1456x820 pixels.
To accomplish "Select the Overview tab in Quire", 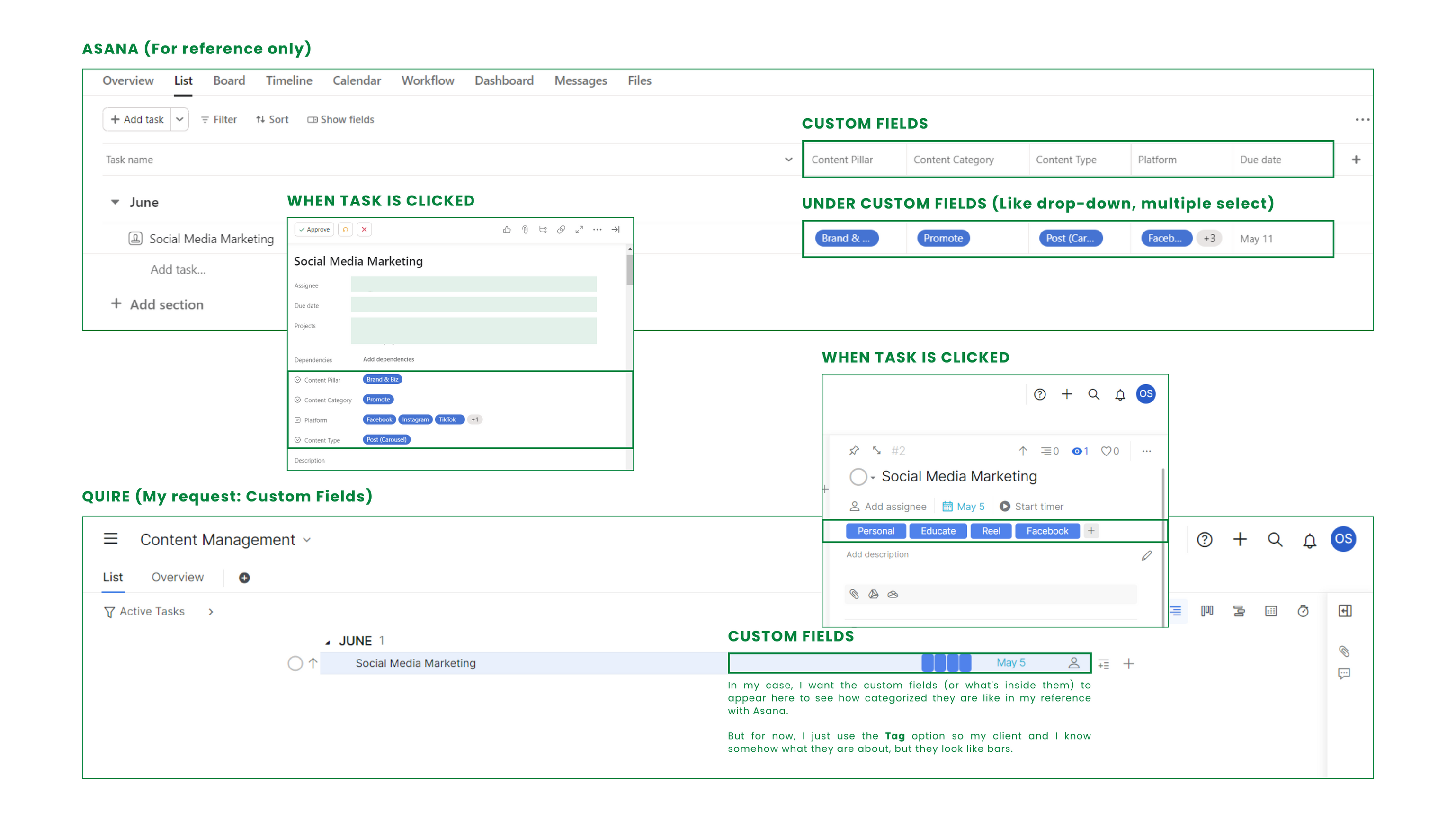I will (x=178, y=577).
